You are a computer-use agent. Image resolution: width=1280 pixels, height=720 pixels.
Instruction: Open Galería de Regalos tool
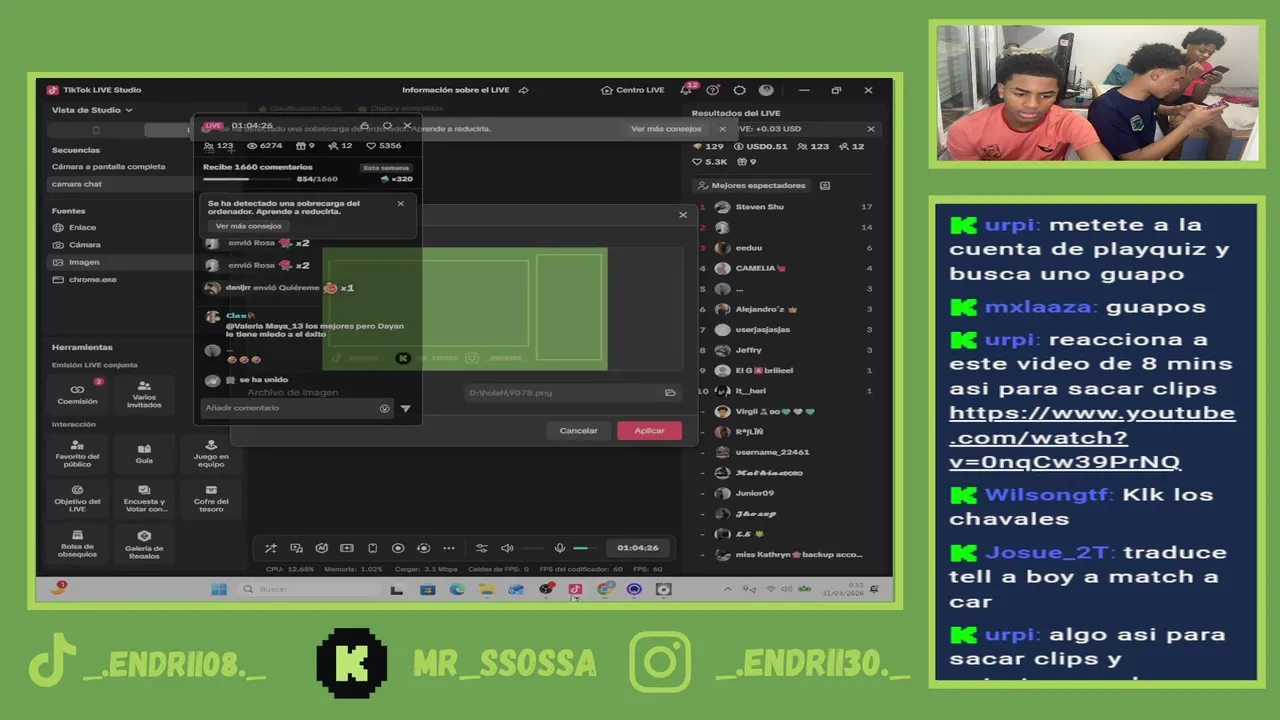(x=144, y=543)
